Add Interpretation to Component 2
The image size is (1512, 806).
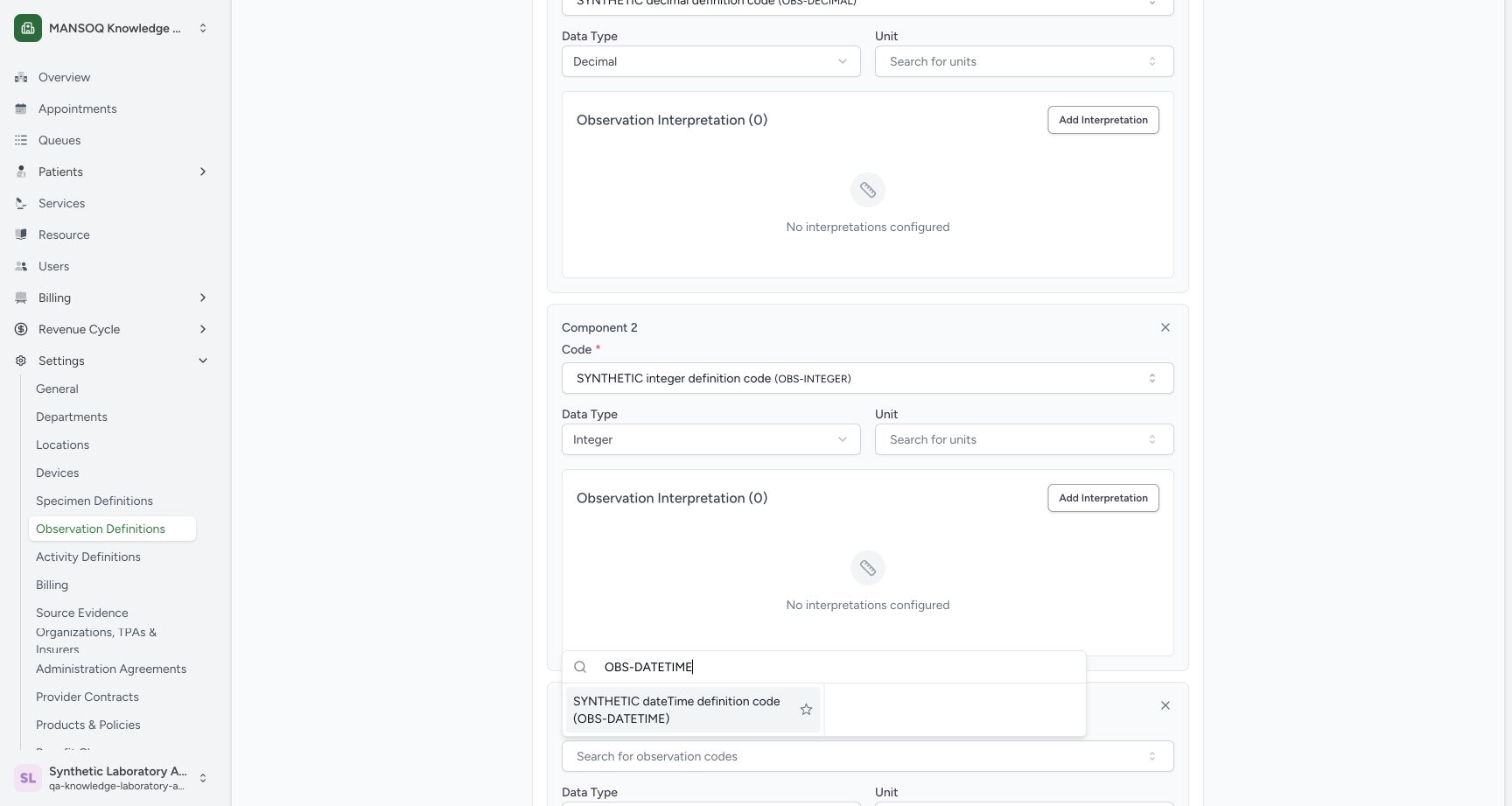pyautogui.click(x=1102, y=498)
